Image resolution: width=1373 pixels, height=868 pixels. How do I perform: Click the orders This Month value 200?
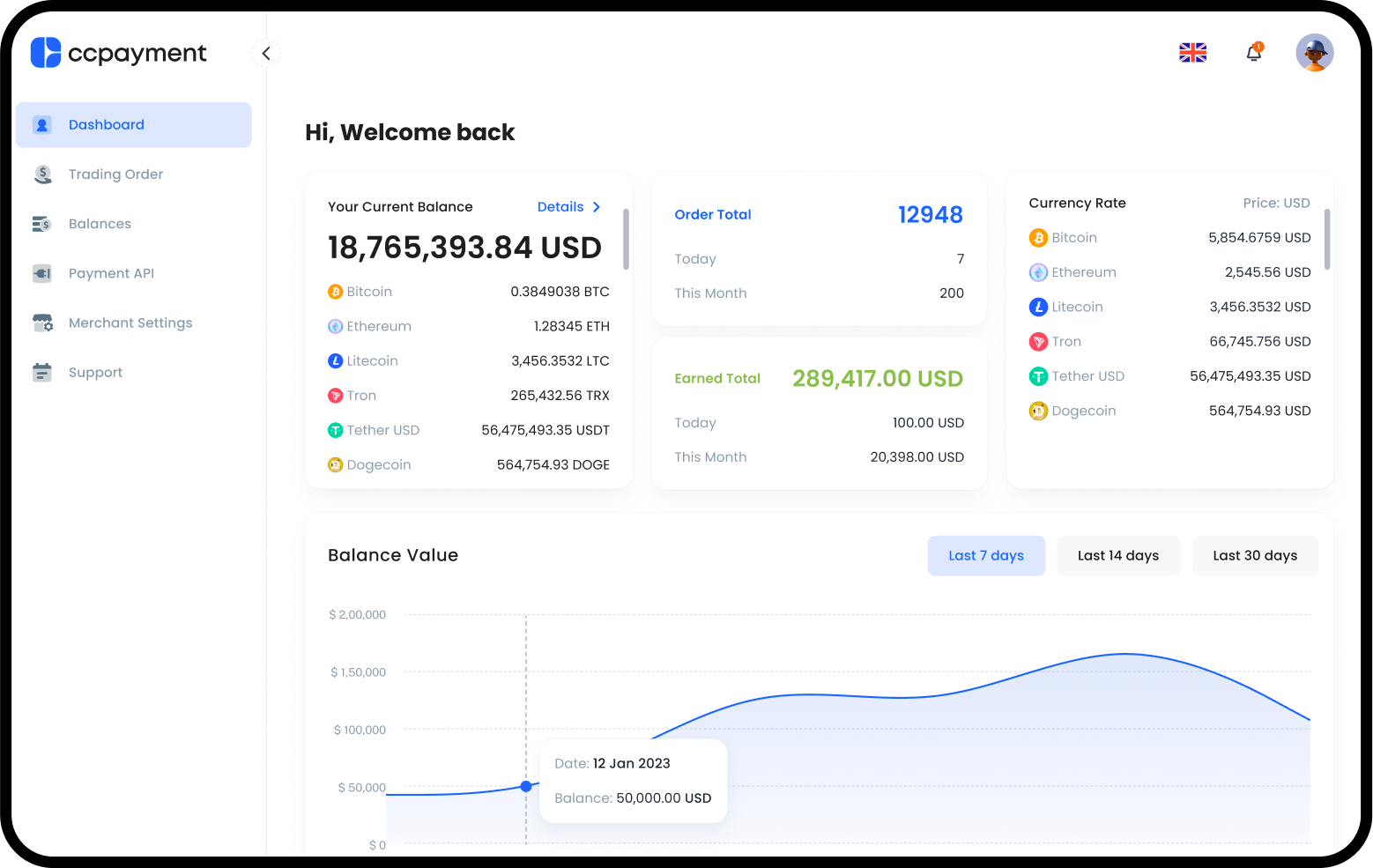coord(952,293)
